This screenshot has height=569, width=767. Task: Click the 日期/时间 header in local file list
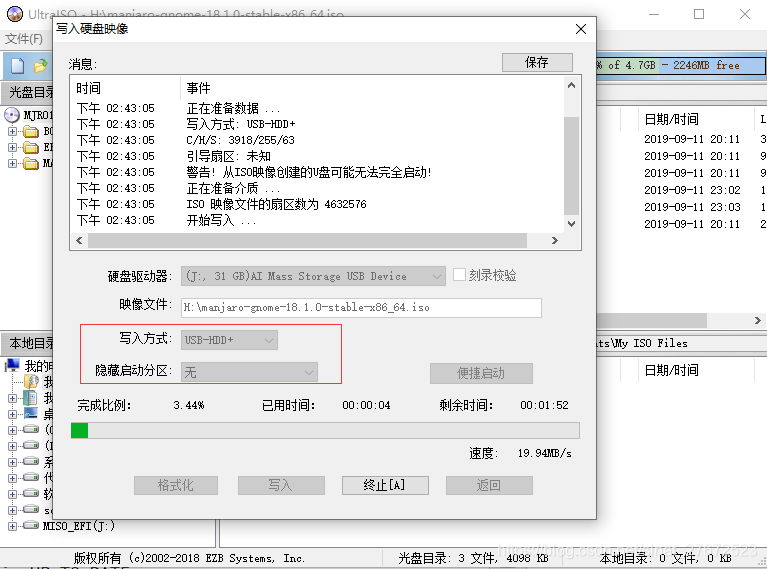coord(671,370)
